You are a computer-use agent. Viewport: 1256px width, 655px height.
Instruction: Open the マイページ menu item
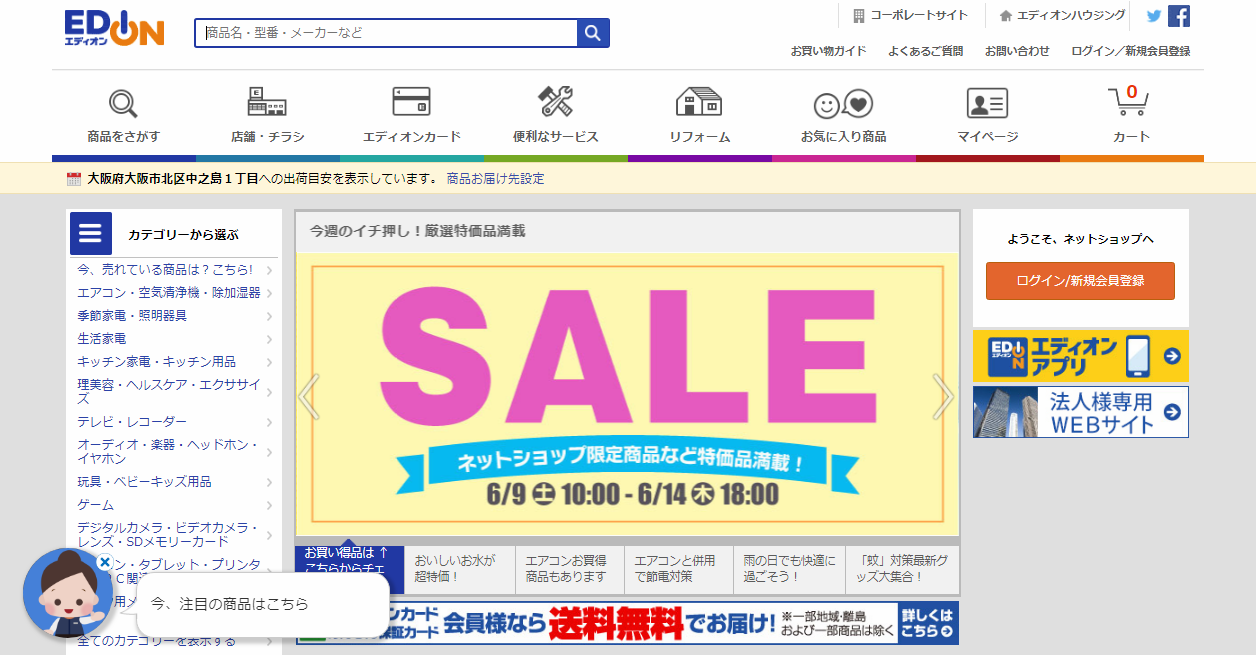(987, 116)
